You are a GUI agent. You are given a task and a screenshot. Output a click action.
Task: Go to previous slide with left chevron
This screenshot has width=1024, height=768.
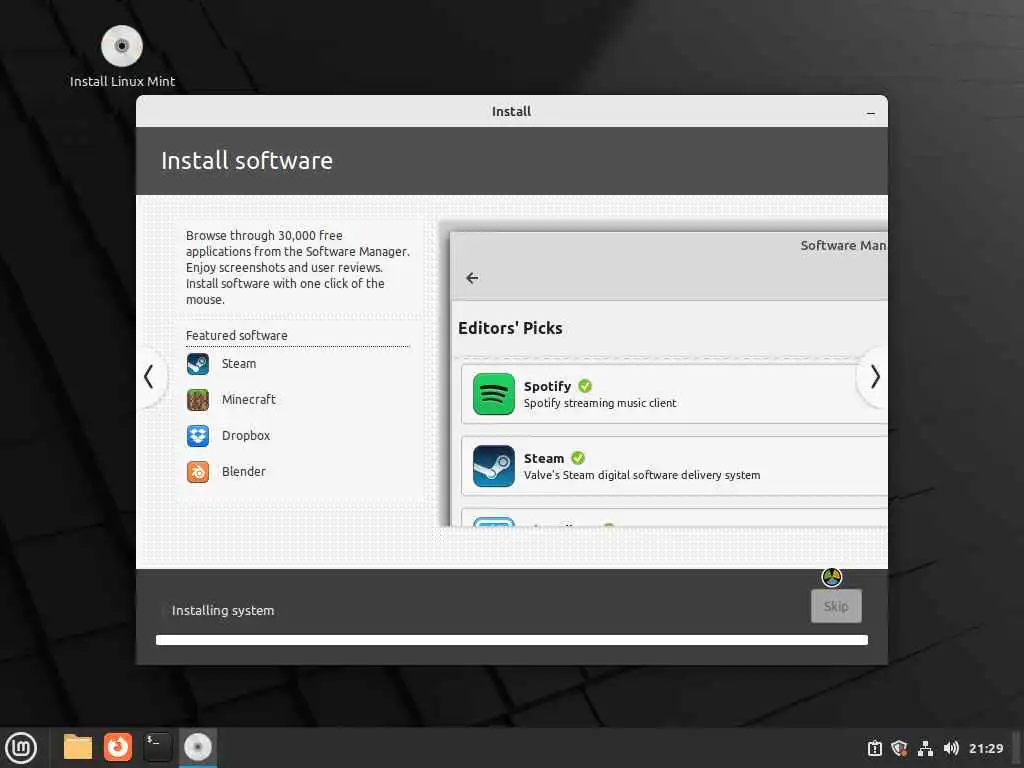point(149,377)
